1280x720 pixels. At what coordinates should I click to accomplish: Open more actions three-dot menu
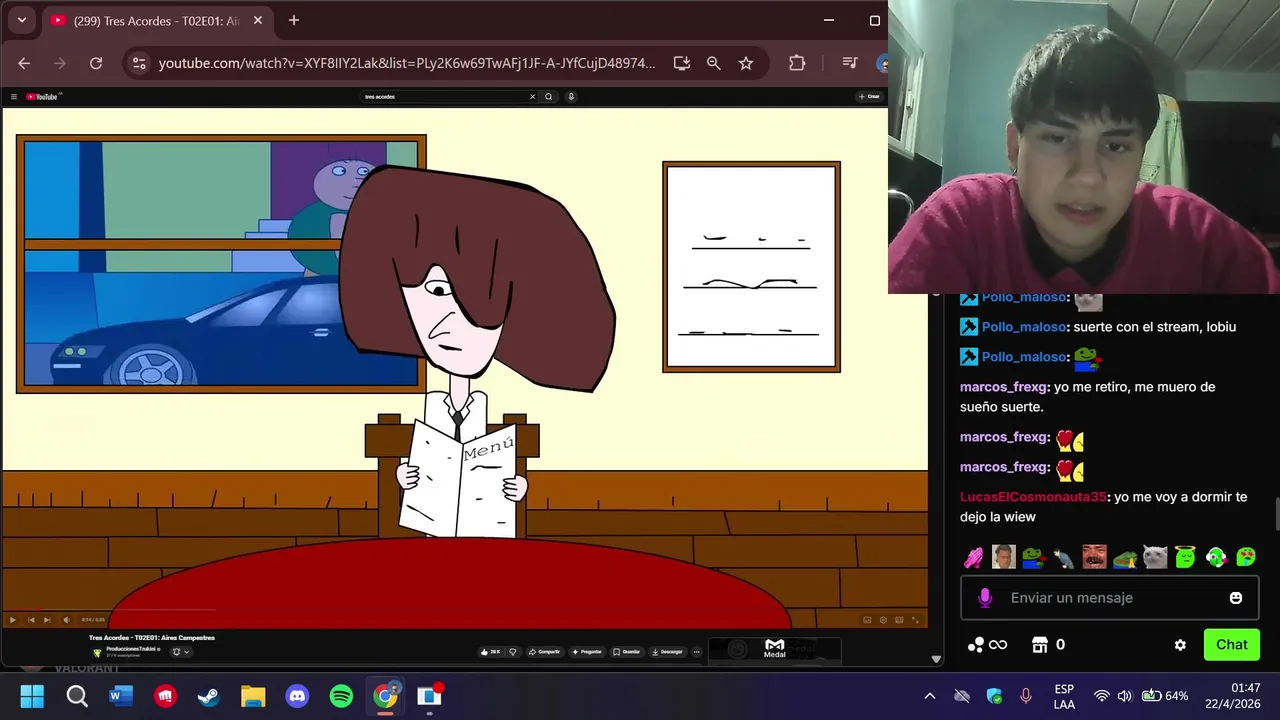point(697,652)
